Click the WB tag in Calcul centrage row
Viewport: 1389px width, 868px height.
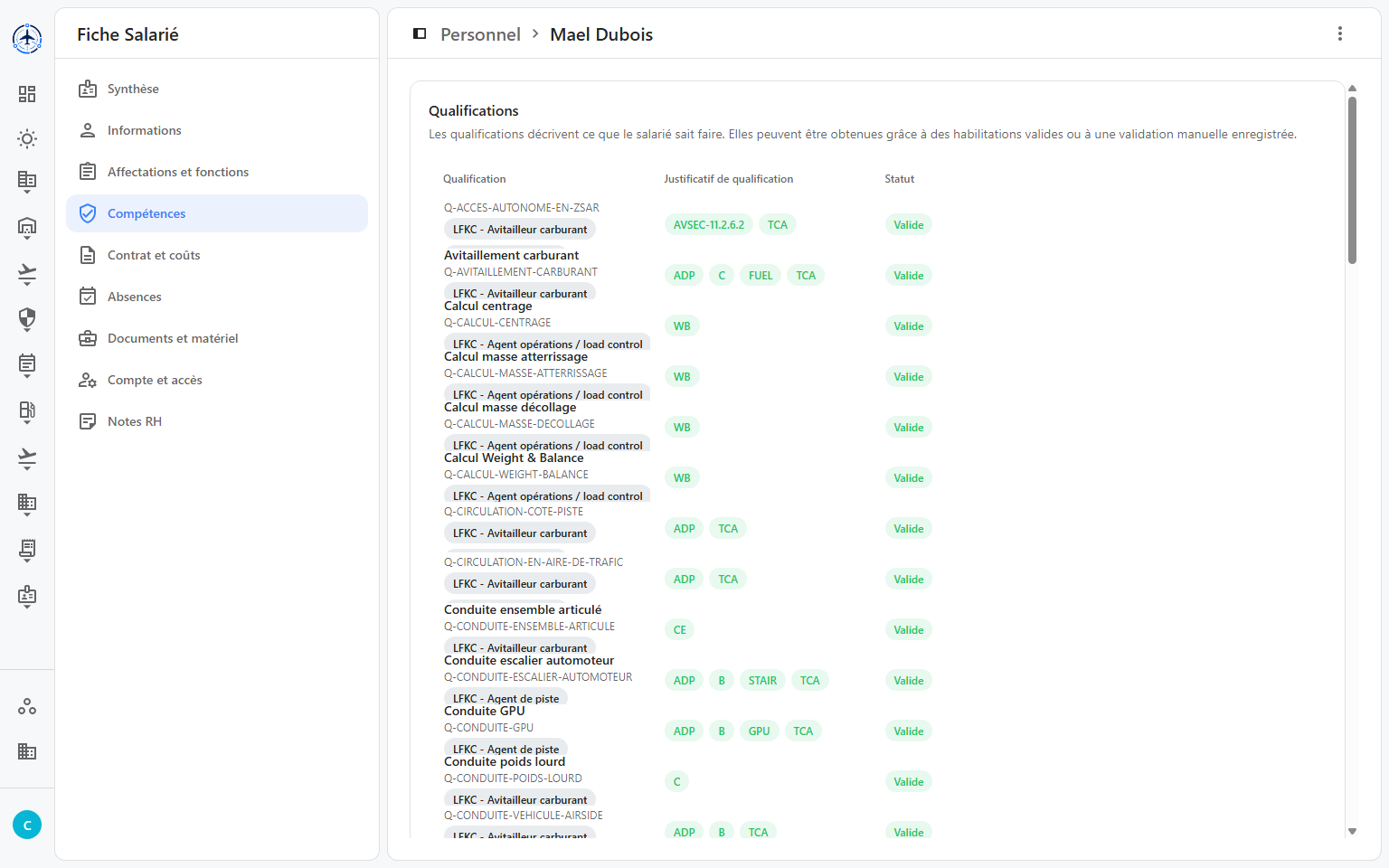tap(682, 326)
